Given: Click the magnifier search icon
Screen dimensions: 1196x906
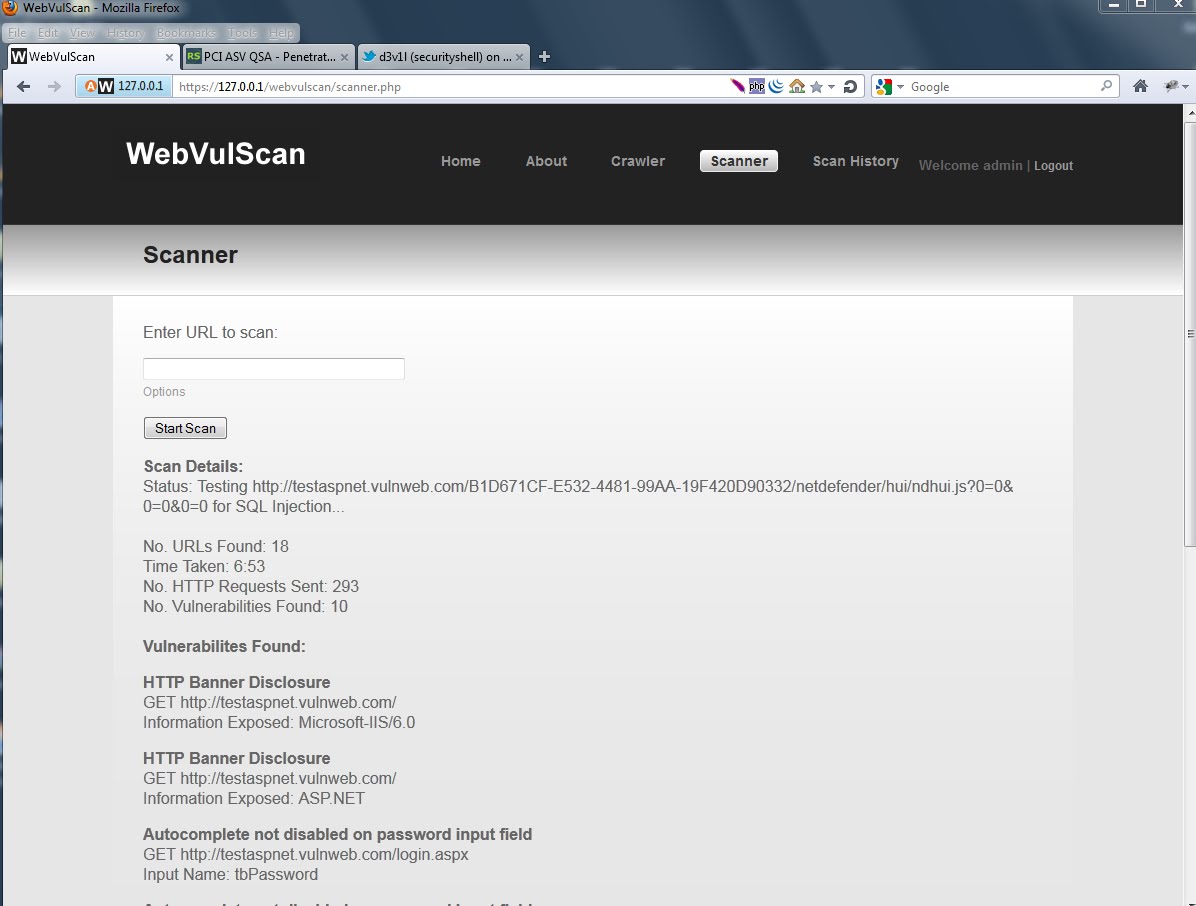Looking at the screenshot, I should coord(1106,86).
